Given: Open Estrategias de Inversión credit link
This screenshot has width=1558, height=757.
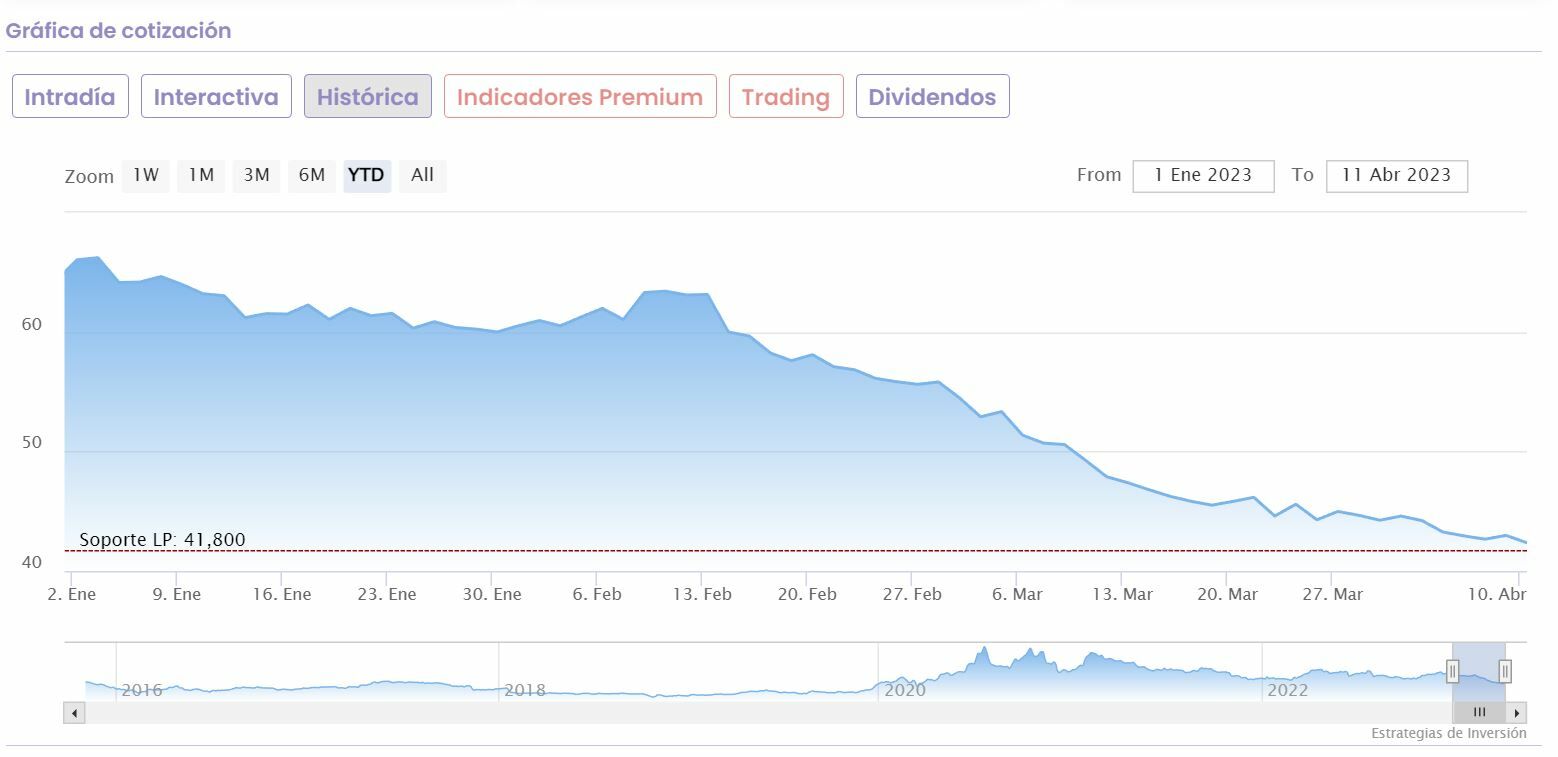Looking at the screenshot, I should [1448, 734].
